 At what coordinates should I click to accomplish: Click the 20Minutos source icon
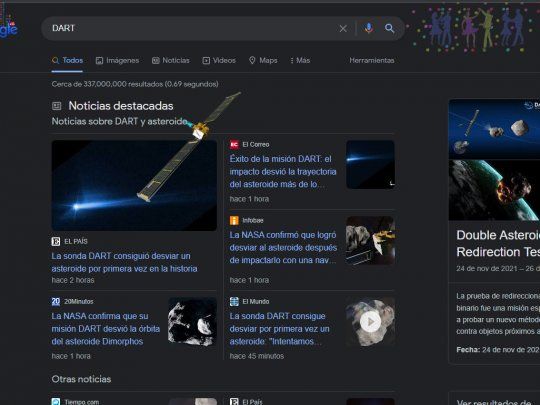coord(56,302)
